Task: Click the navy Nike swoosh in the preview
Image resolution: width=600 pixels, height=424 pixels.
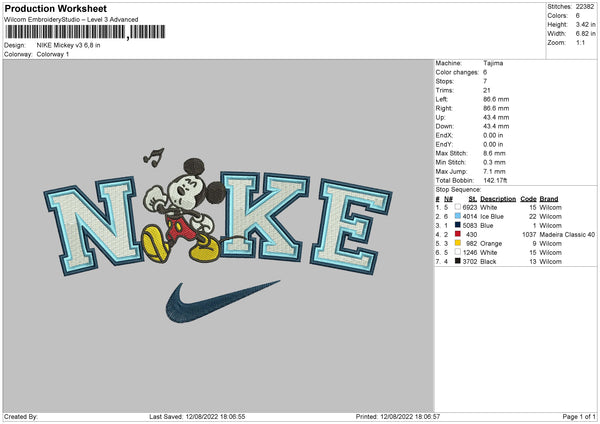Action: click(222, 302)
